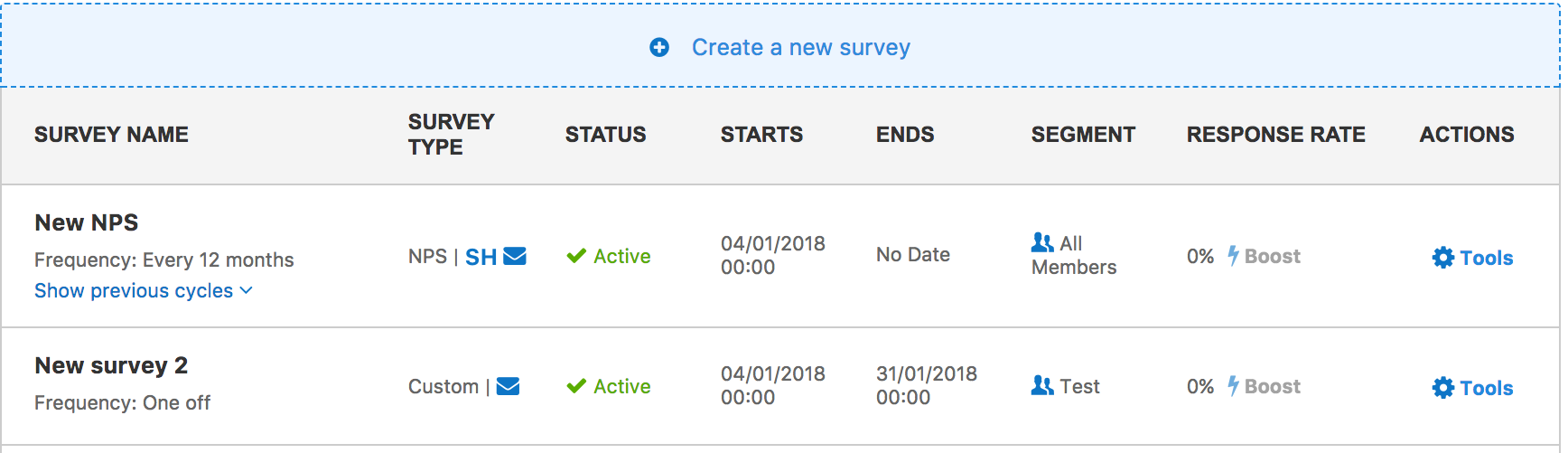Open the New survey 2 title
Image resolution: width=1568 pixels, height=453 pixels.
pos(111,365)
